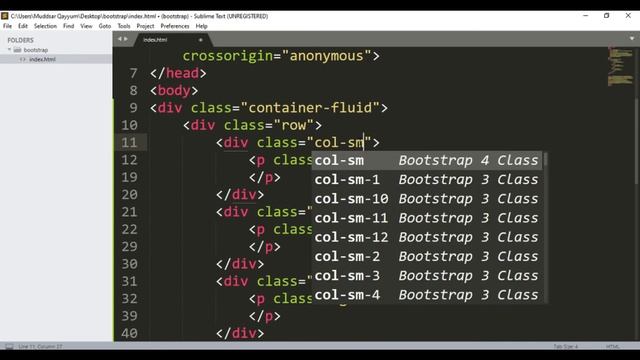This screenshot has width=640, height=360.
Task: Click the Line 11 column status text
Action: (40, 347)
